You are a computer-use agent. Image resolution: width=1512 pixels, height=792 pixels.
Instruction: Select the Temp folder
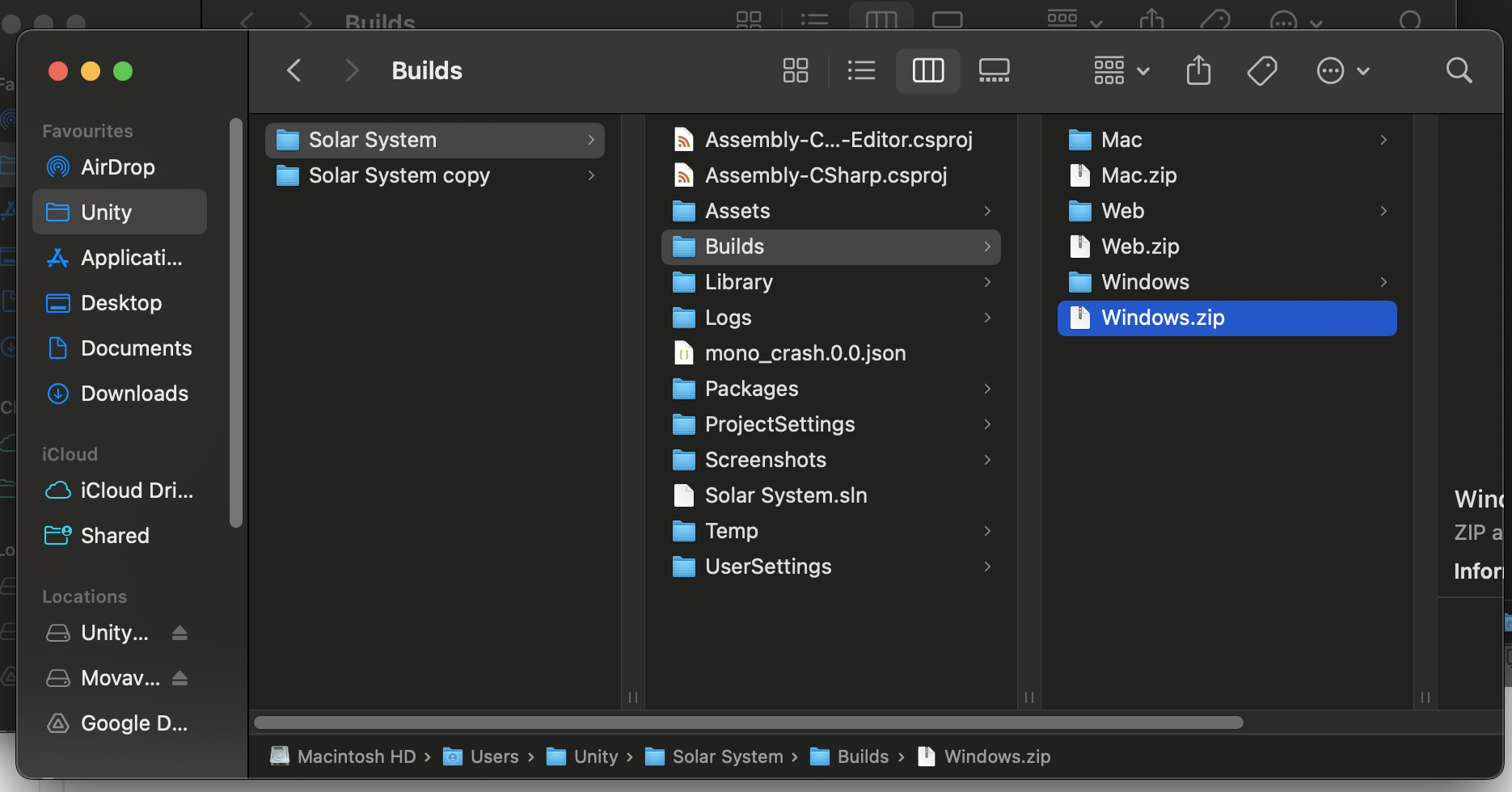coord(831,531)
